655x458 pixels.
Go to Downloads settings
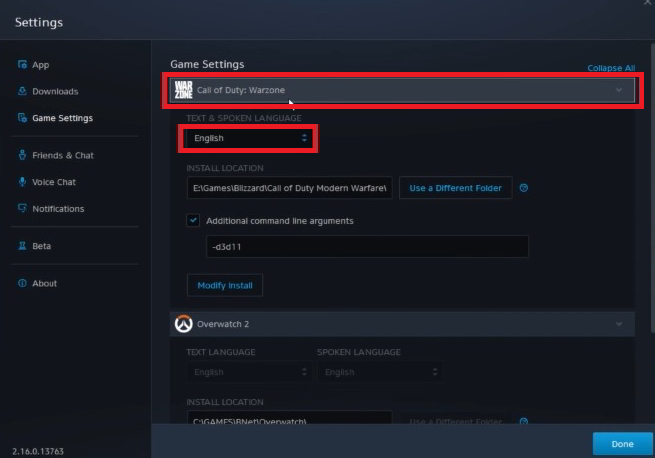55,91
